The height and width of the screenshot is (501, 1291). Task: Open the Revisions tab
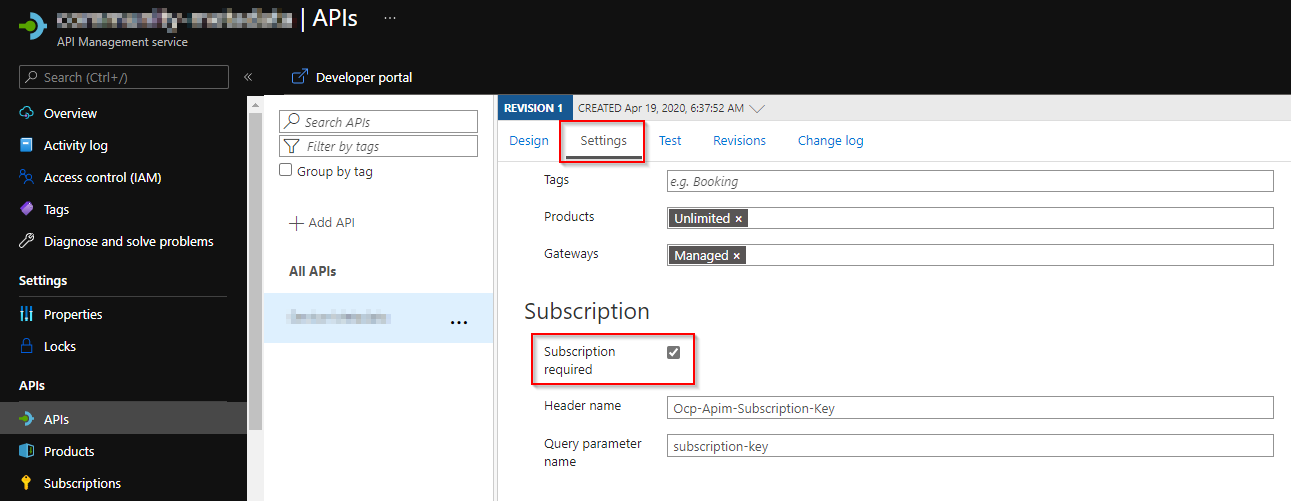pyautogui.click(x=739, y=141)
